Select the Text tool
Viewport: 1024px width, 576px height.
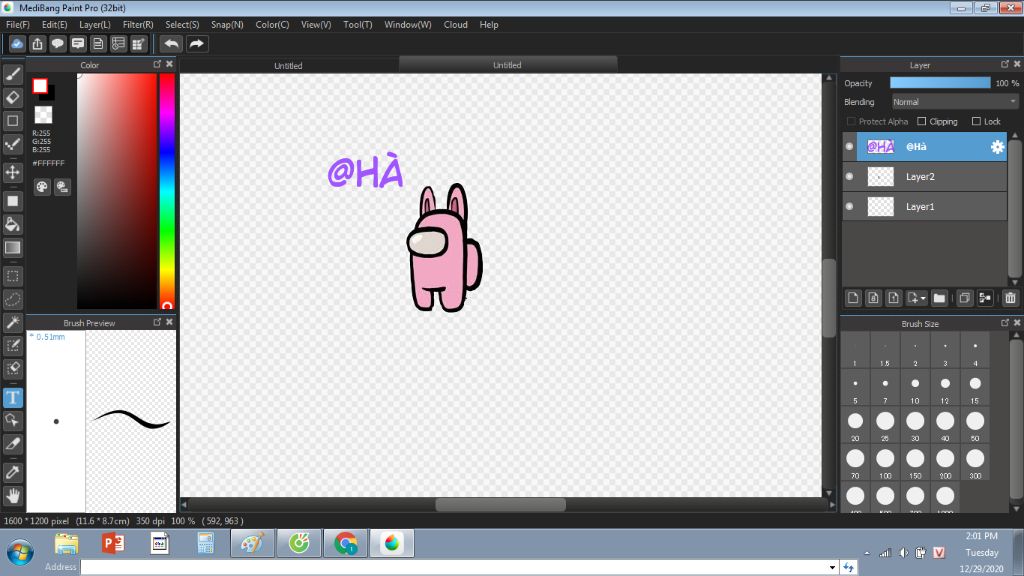(12, 398)
